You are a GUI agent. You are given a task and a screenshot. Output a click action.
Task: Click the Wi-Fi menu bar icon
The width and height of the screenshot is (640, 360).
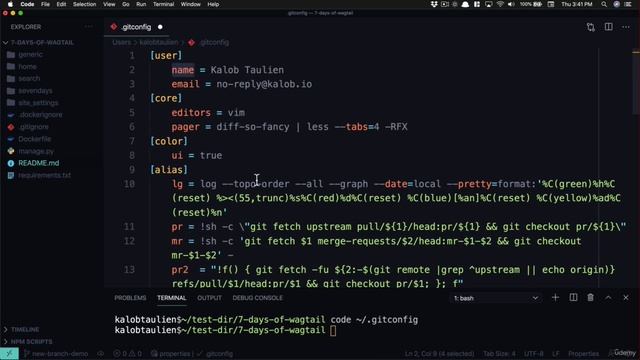tap(500, 4)
